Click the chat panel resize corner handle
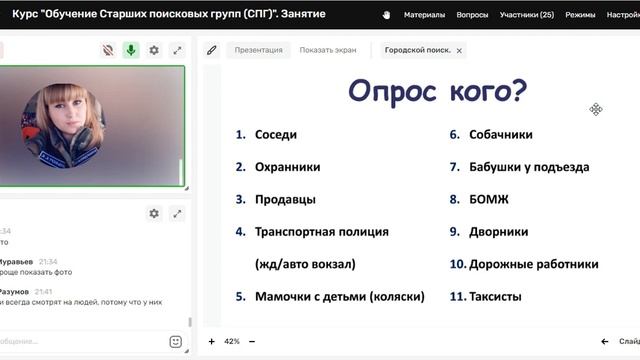Screen dimensions: 640x360 187,351
